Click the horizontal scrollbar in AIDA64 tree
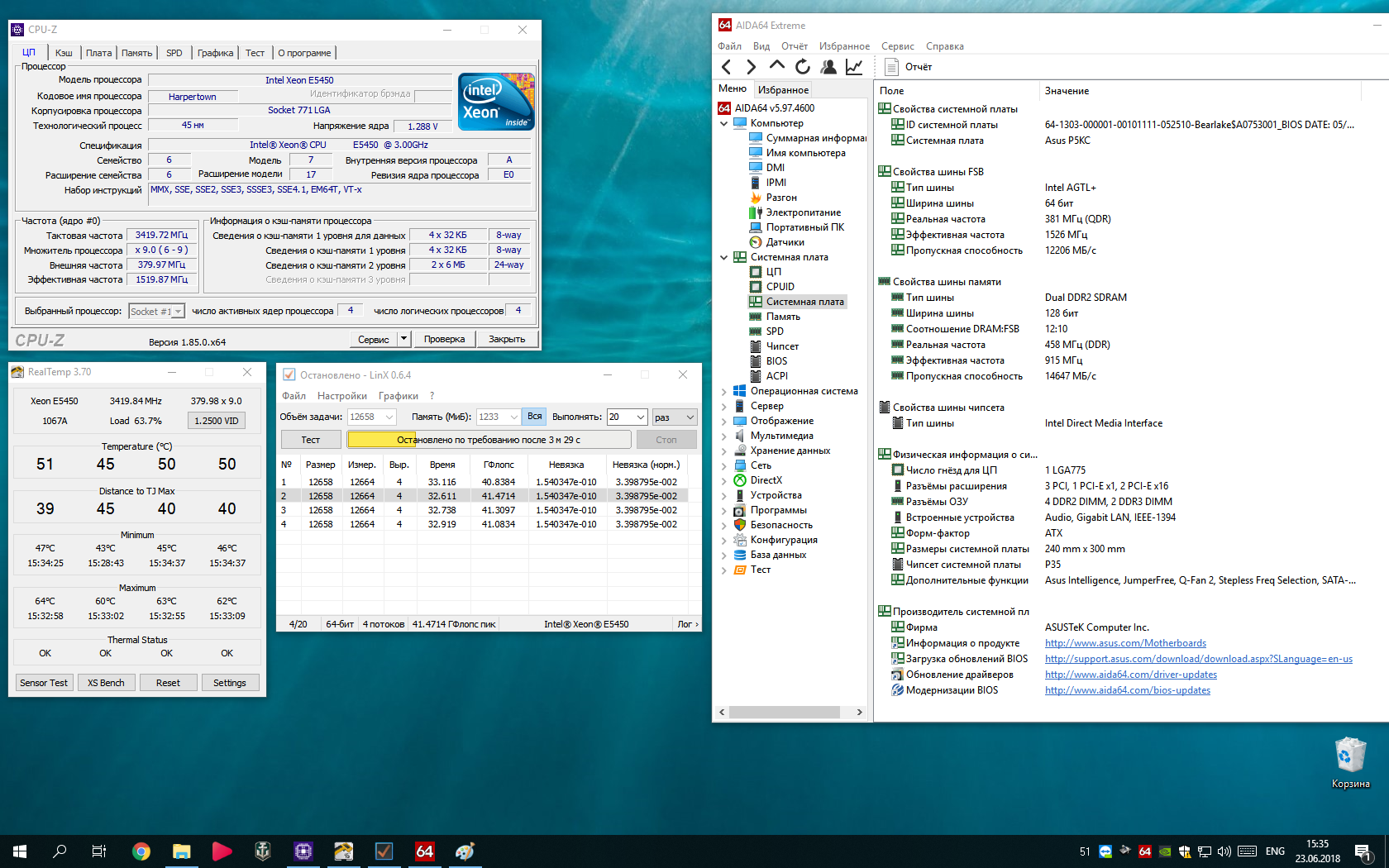Viewport: 1389px width, 868px height. 784,712
